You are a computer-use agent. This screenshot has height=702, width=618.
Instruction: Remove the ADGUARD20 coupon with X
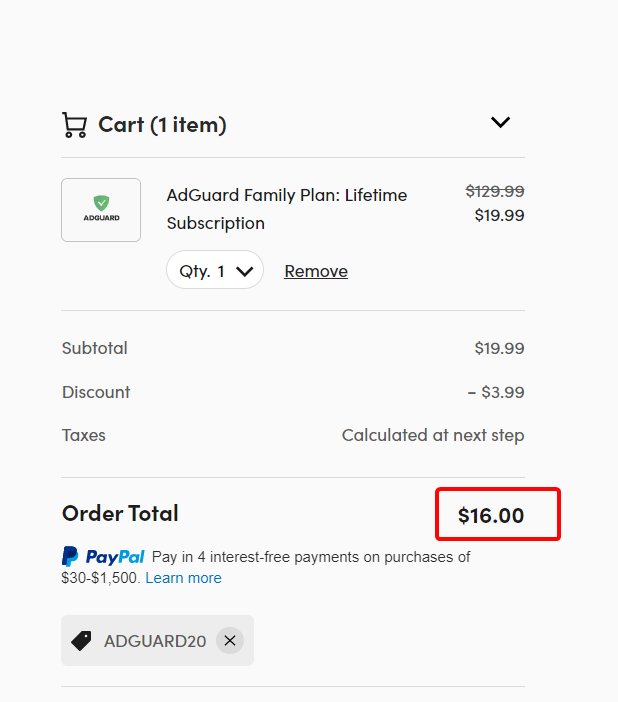click(230, 641)
